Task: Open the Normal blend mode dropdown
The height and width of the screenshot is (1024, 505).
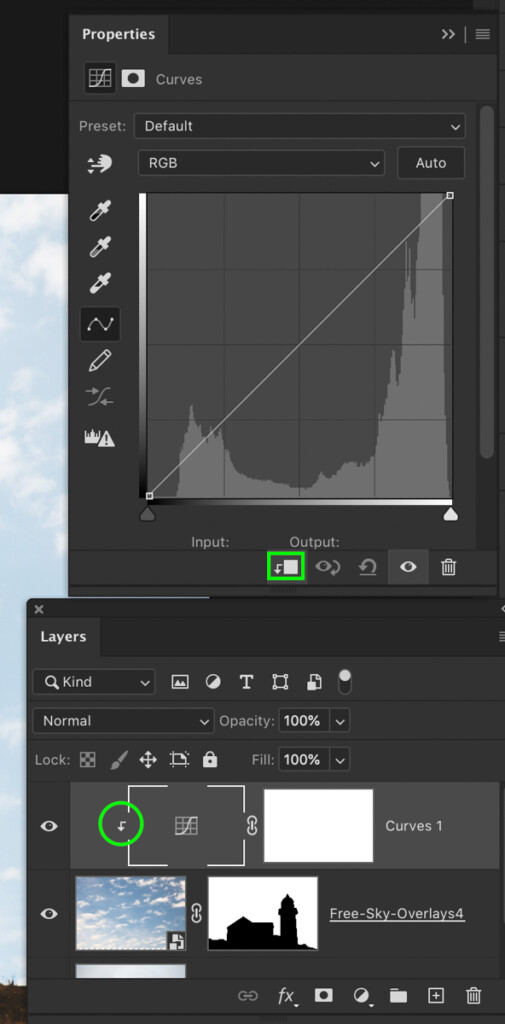Action: pyautogui.click(x=123, y=721)
